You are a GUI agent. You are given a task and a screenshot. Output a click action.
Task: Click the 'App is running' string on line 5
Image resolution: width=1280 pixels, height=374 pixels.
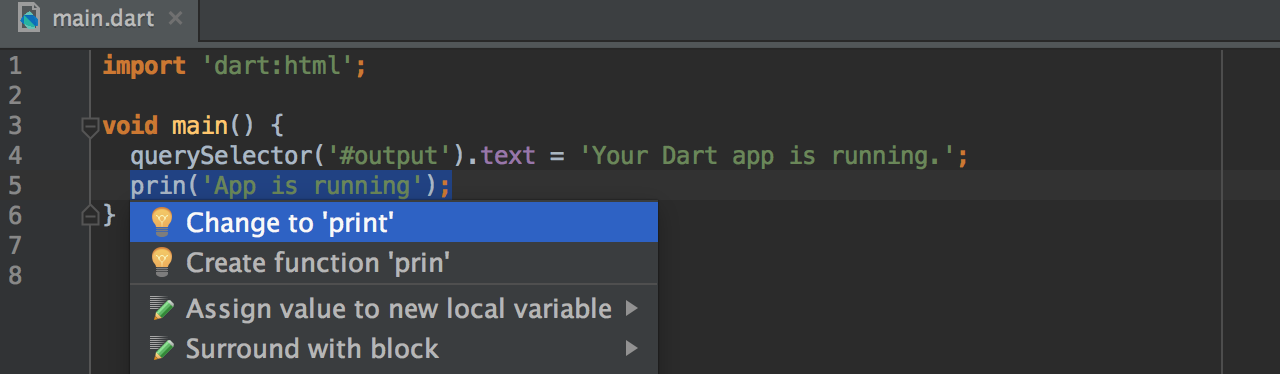point(312,186)
